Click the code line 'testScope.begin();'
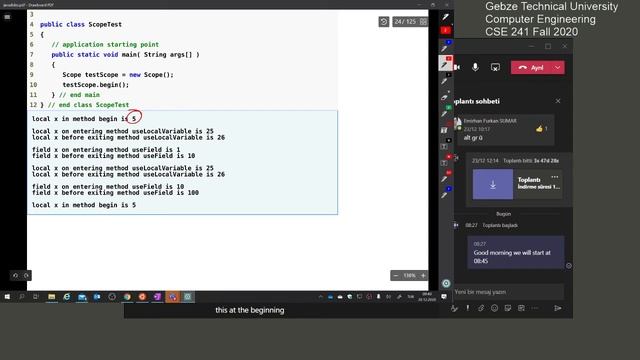640x360 pixels. (x=96, y=84)
